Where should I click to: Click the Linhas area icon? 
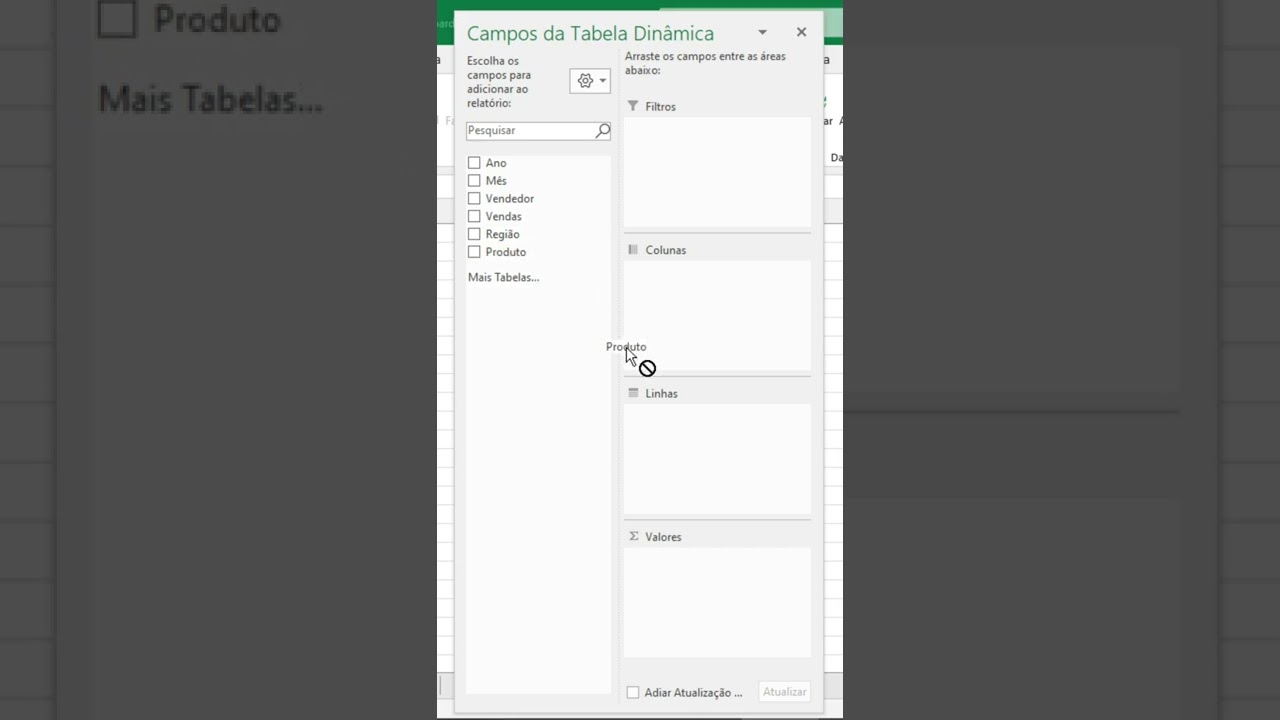pos(633,393)
